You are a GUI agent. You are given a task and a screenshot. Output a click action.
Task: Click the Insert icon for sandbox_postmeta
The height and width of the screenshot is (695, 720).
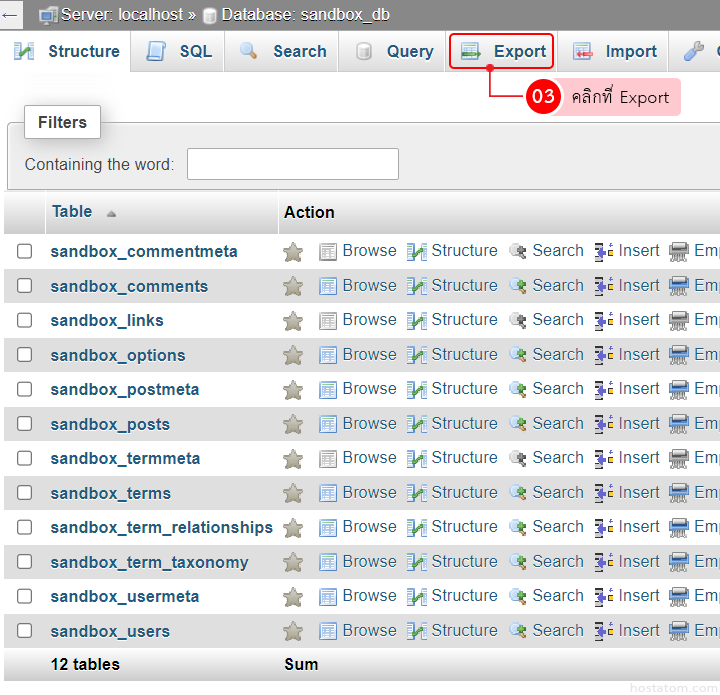604,390
